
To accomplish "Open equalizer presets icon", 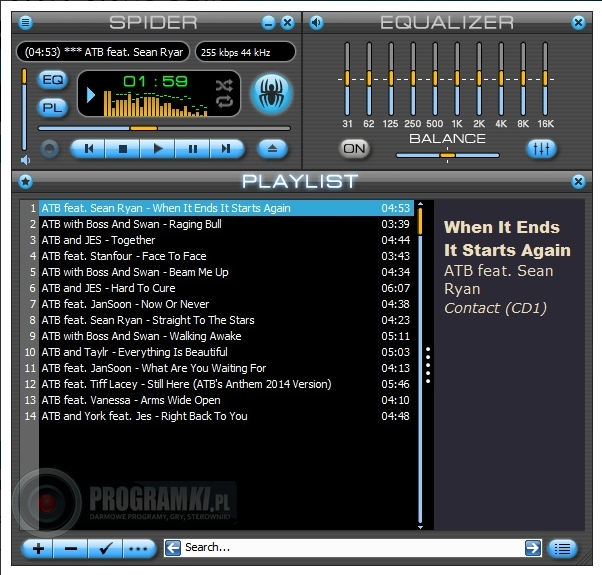I will click(541, 149).
